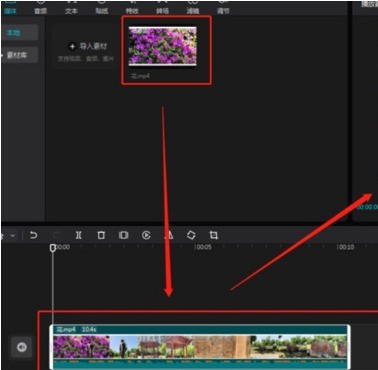Click the 导入素材 import button

[x=87, y=47]
